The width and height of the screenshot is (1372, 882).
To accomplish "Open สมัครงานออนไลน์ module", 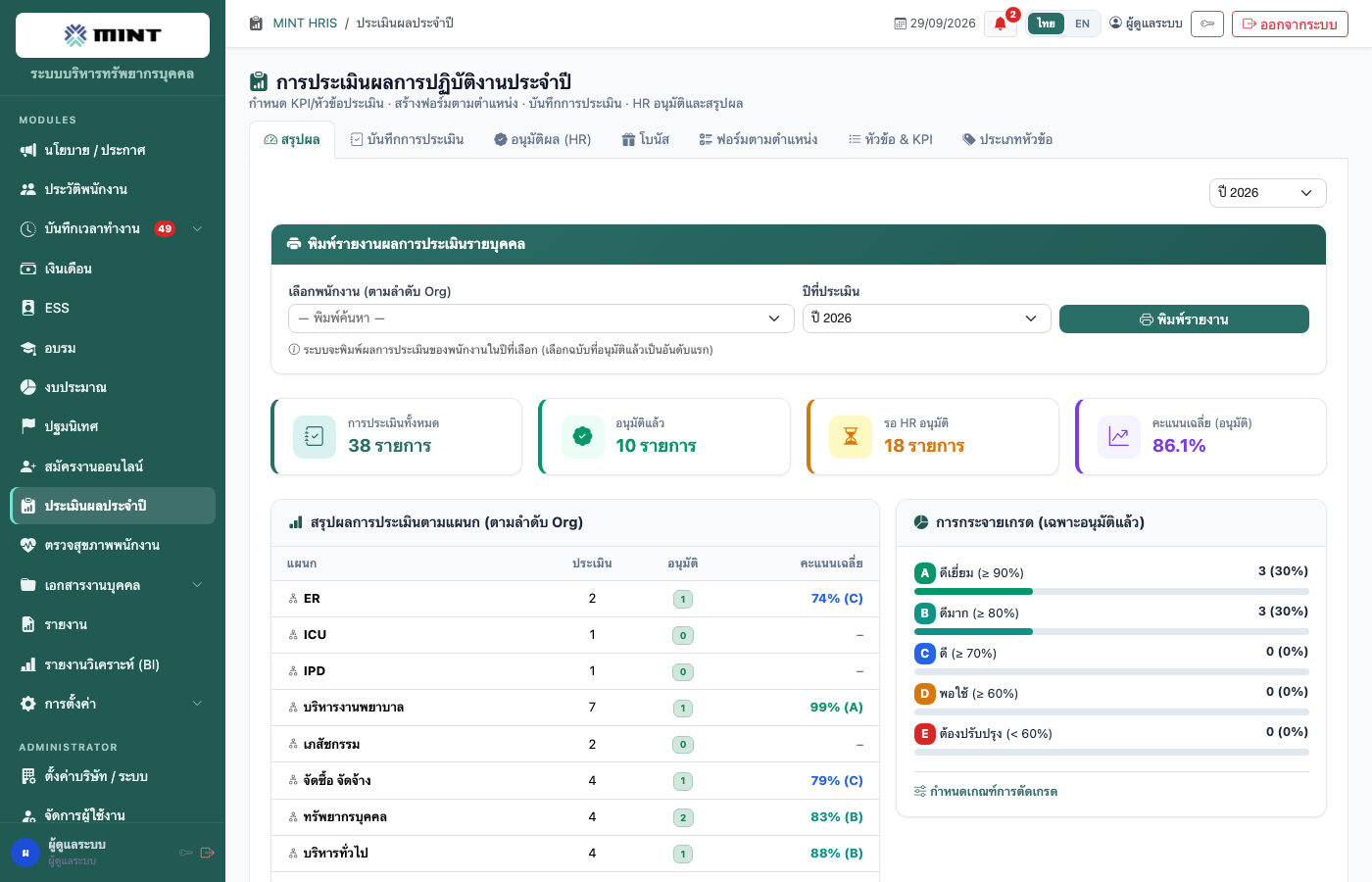I will (113, 466).
